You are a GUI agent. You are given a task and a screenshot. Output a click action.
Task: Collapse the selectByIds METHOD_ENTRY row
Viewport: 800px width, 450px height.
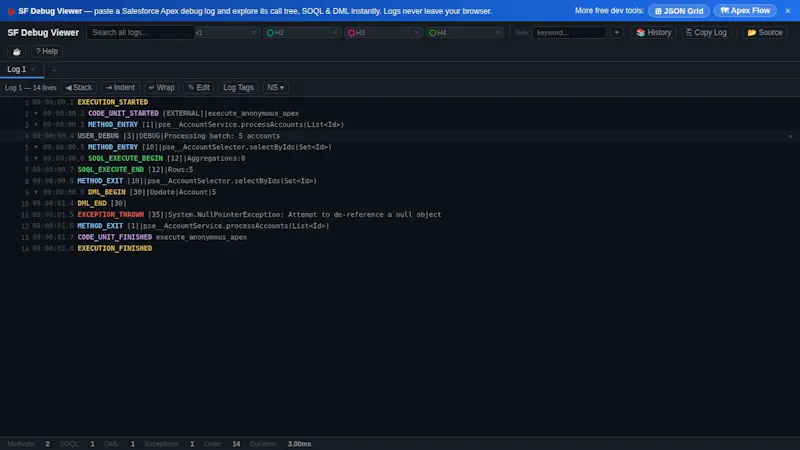pos(36,147)
